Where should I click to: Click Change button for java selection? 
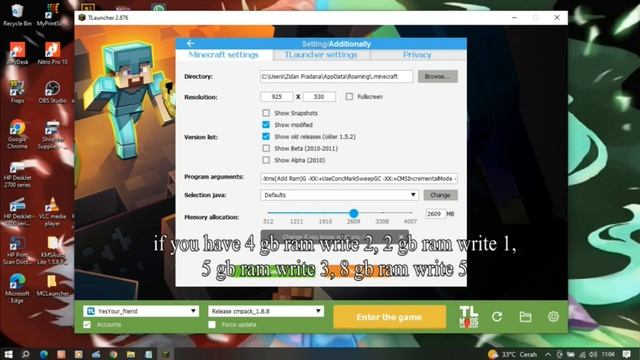click(440, 195)
